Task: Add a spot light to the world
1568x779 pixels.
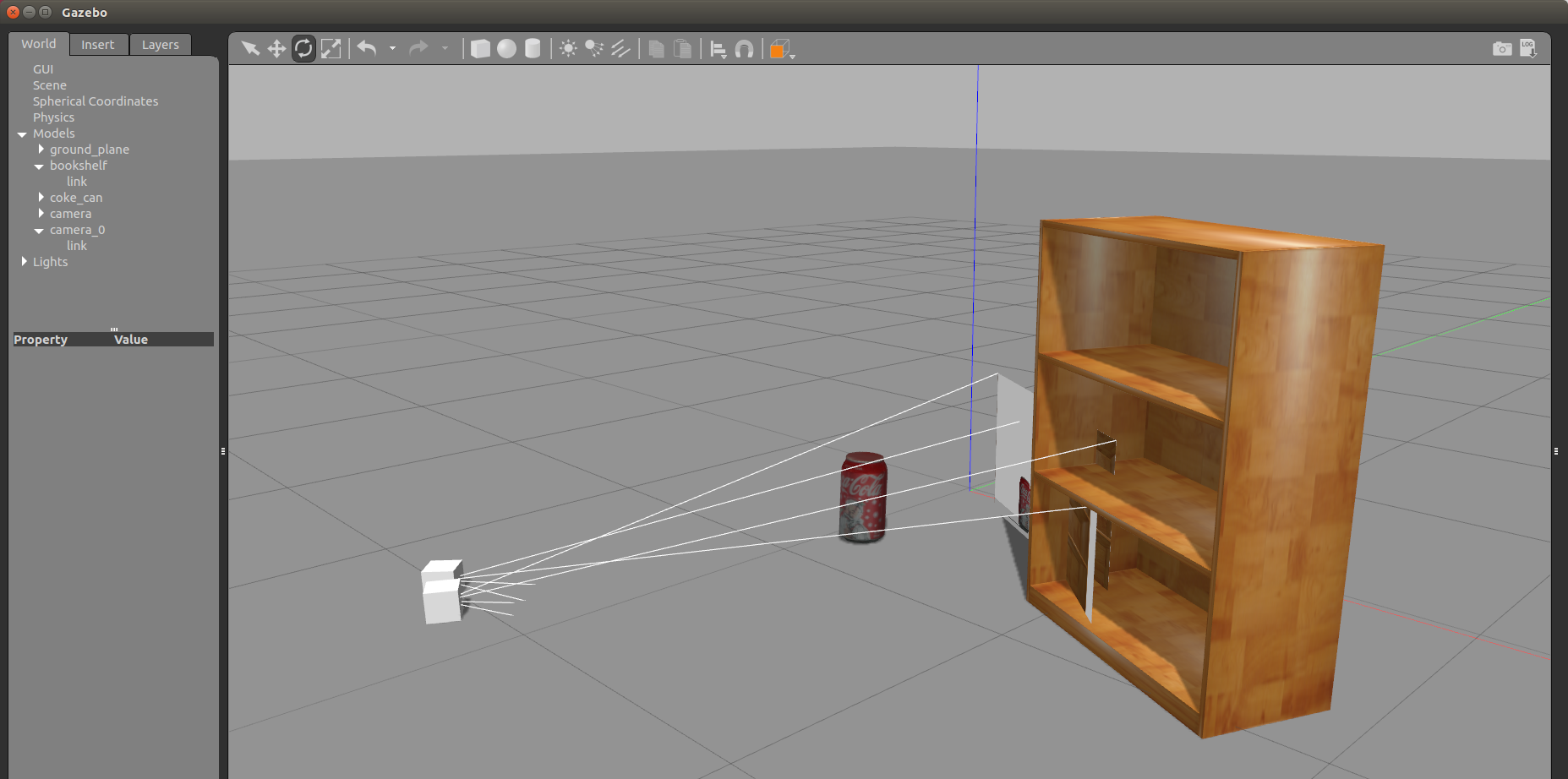Action: coord(594,48)
